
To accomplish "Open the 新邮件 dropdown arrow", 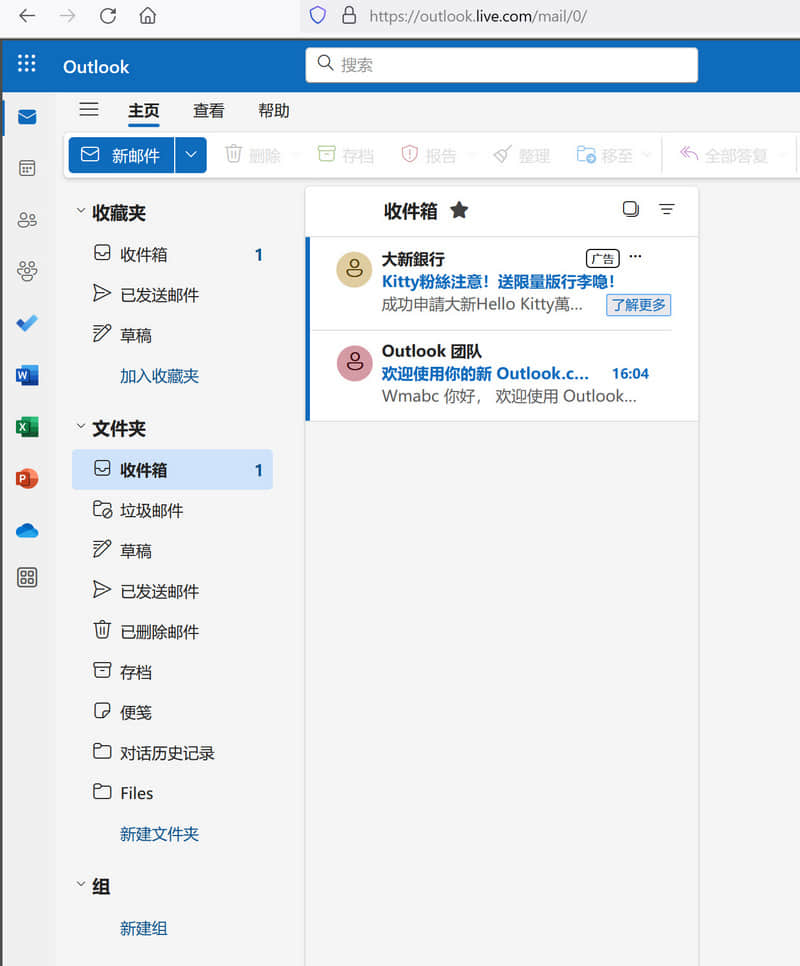I will [x=191, y=155].
